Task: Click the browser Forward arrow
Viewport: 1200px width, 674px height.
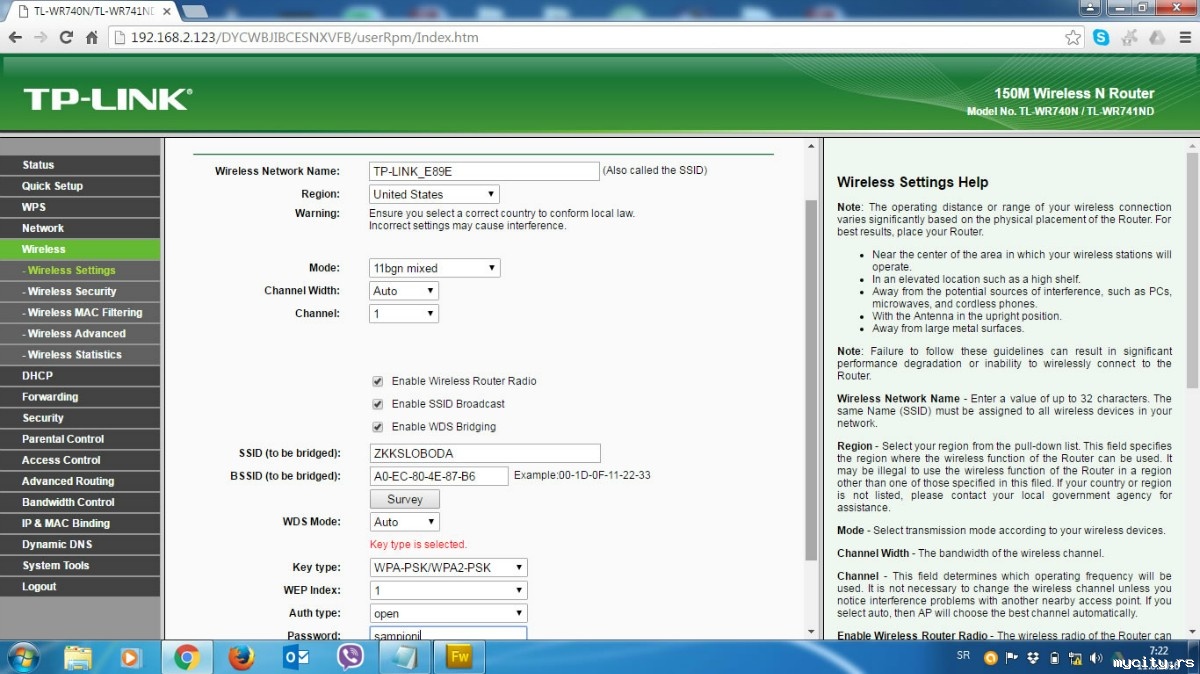Action: click(41, 37)
